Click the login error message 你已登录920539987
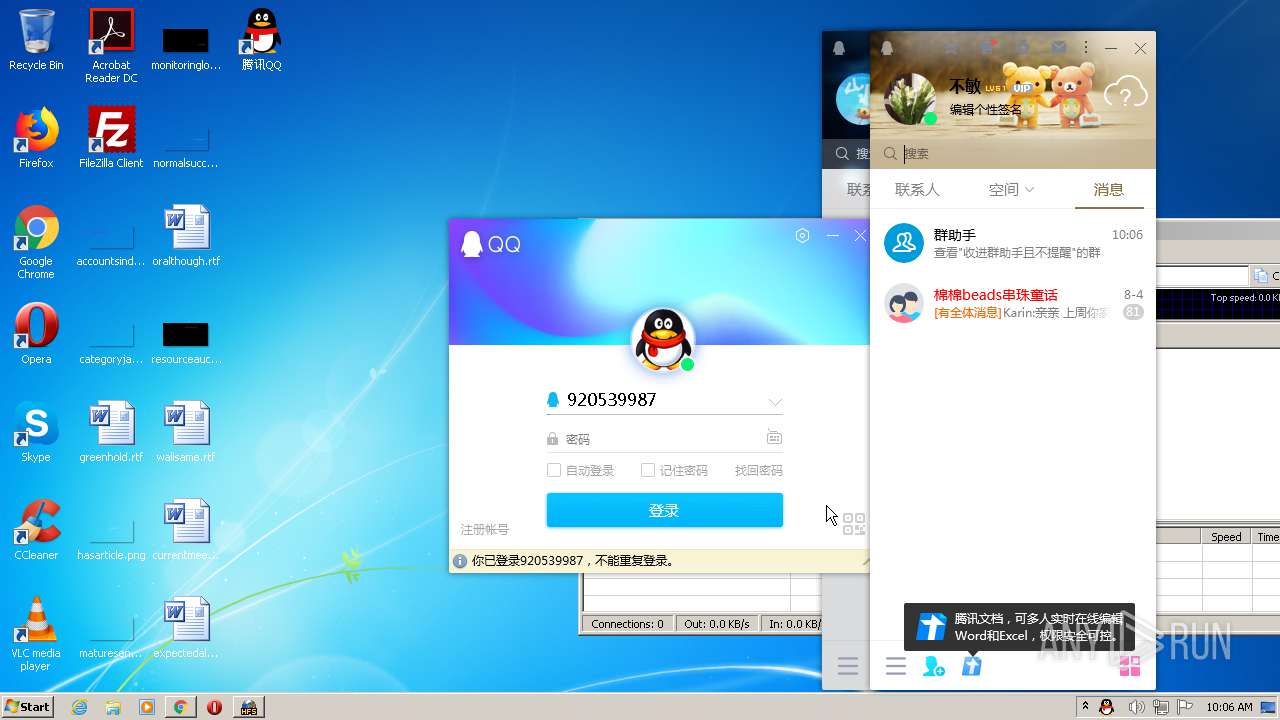Screen dimensions: 1280x720 (573, 561)
